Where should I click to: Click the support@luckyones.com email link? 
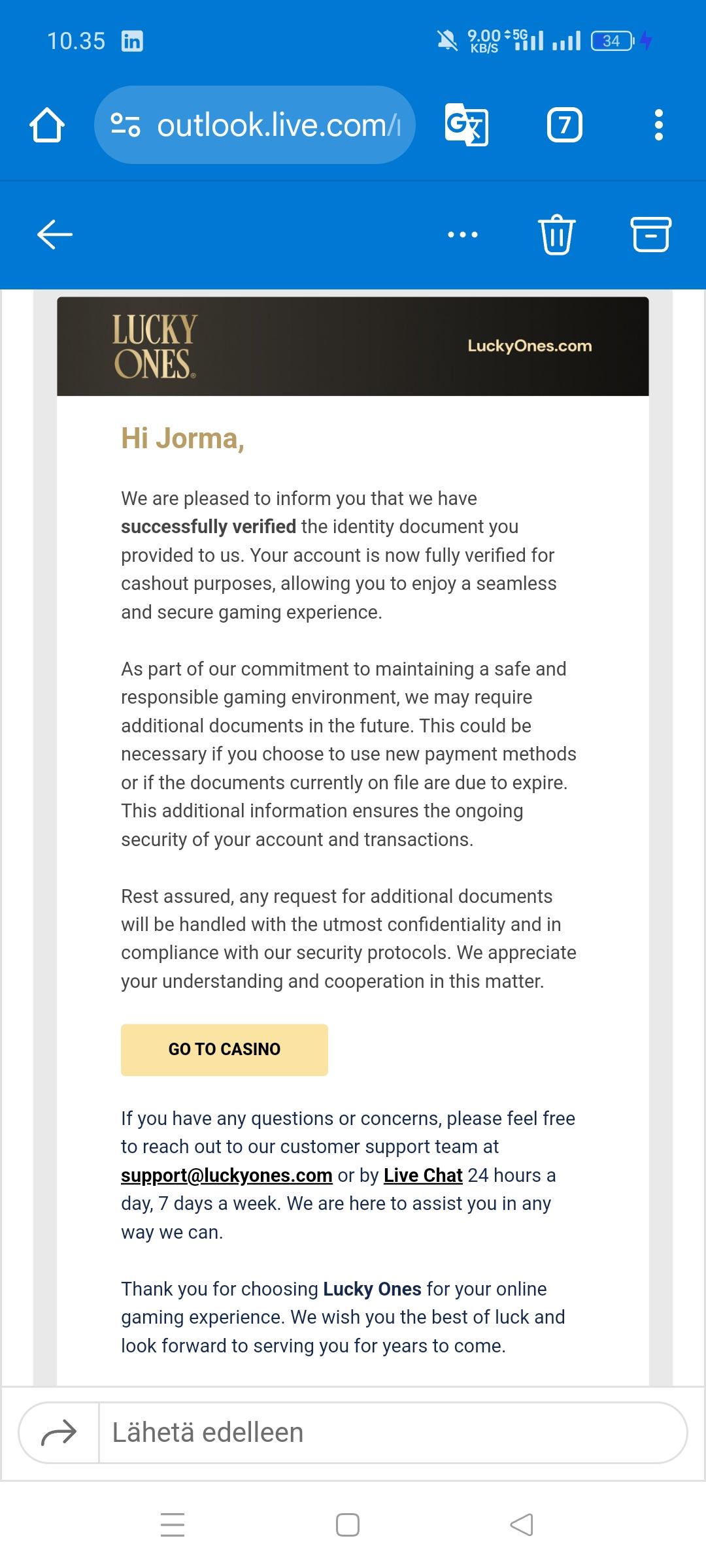(227, 1175)
